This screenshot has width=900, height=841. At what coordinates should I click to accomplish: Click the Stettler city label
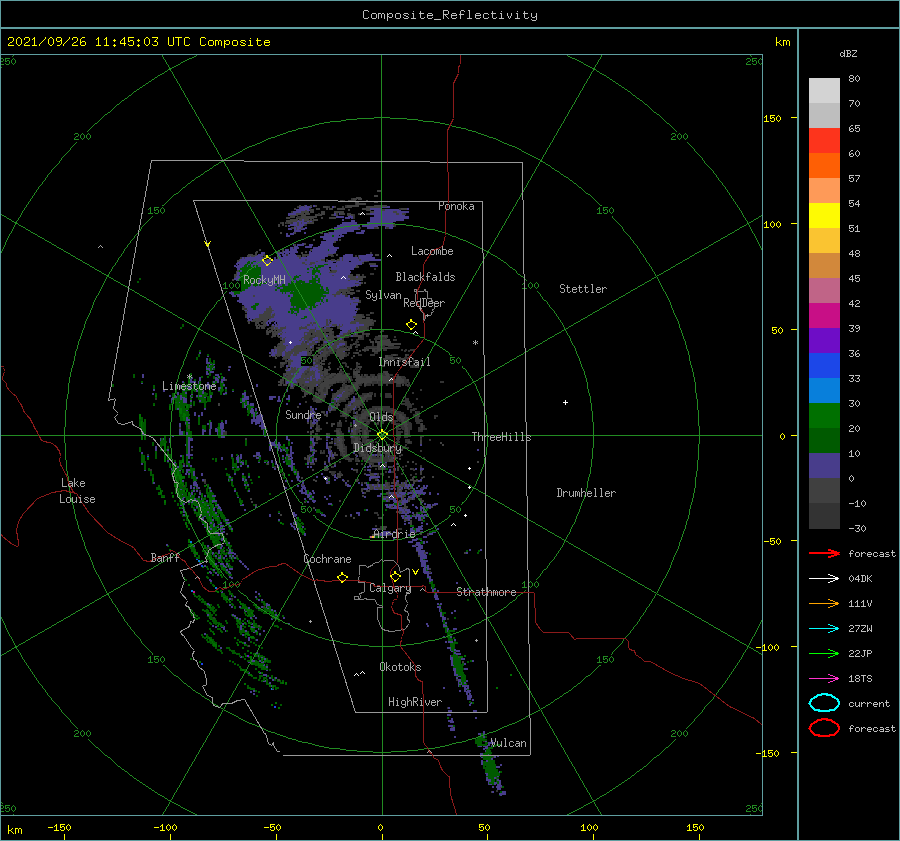pos(583,289)
